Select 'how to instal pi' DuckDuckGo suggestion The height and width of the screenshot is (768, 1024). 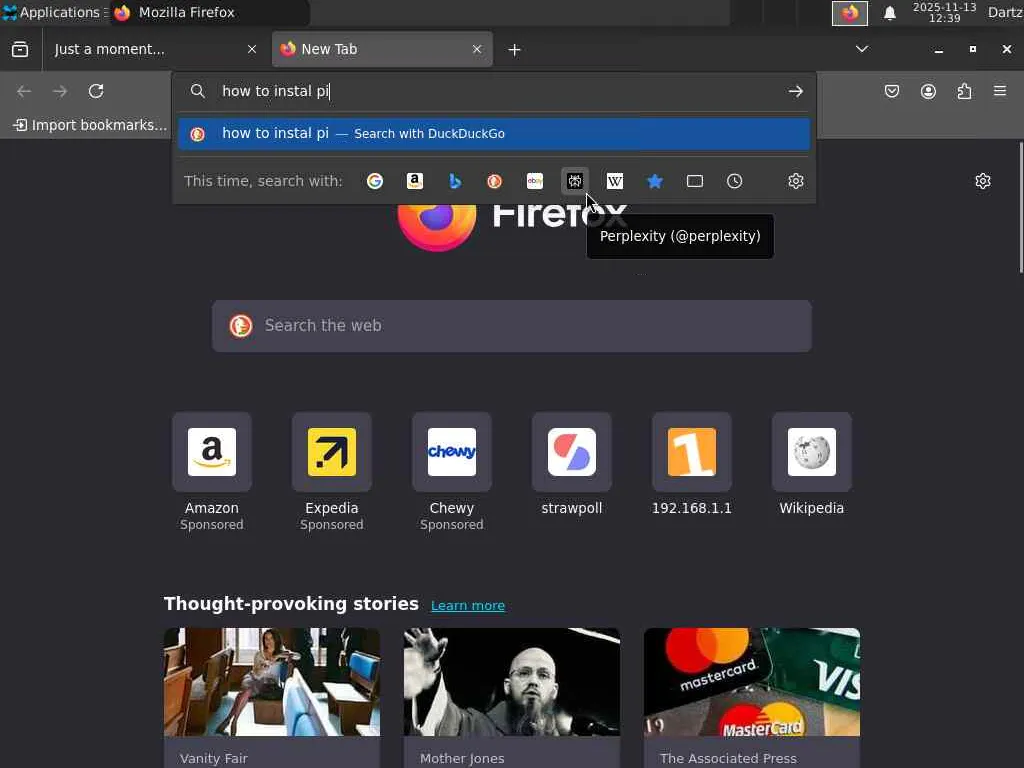pyautogui.click(x=494, y=133)
